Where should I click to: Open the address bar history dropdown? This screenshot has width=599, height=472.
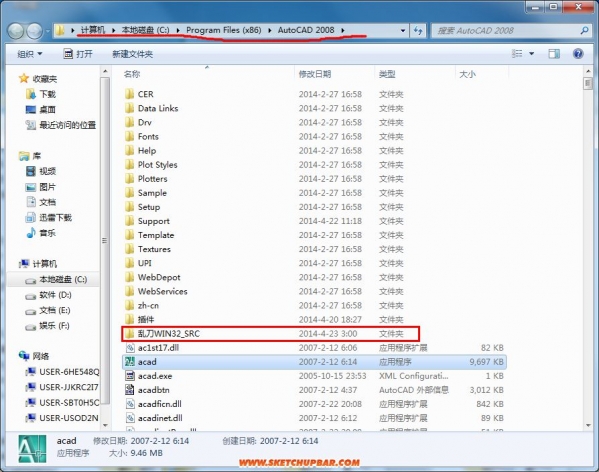click(x=403, y=31)
